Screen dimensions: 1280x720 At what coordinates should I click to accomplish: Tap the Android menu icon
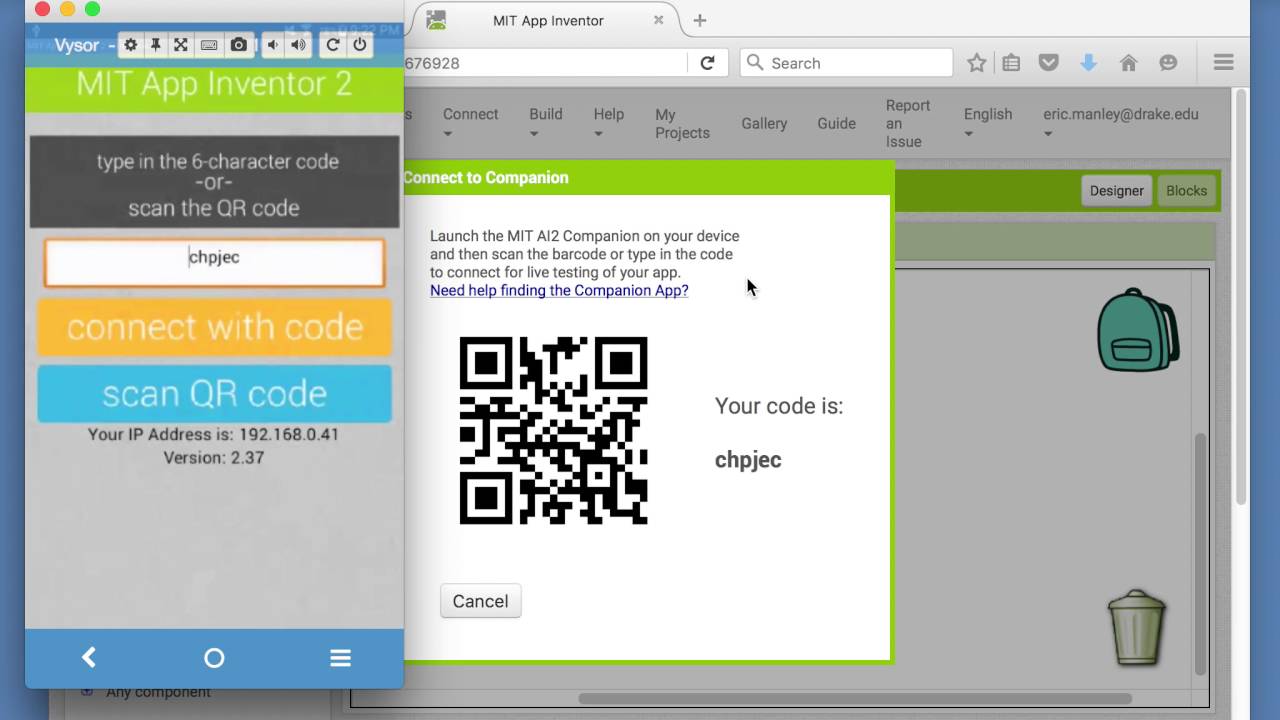340,657
